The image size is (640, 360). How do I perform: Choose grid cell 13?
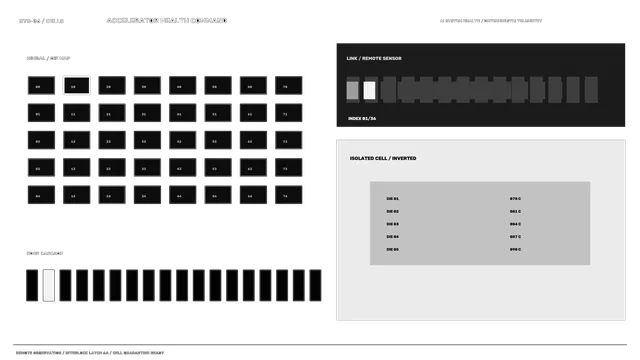click(x=77, y=168)
